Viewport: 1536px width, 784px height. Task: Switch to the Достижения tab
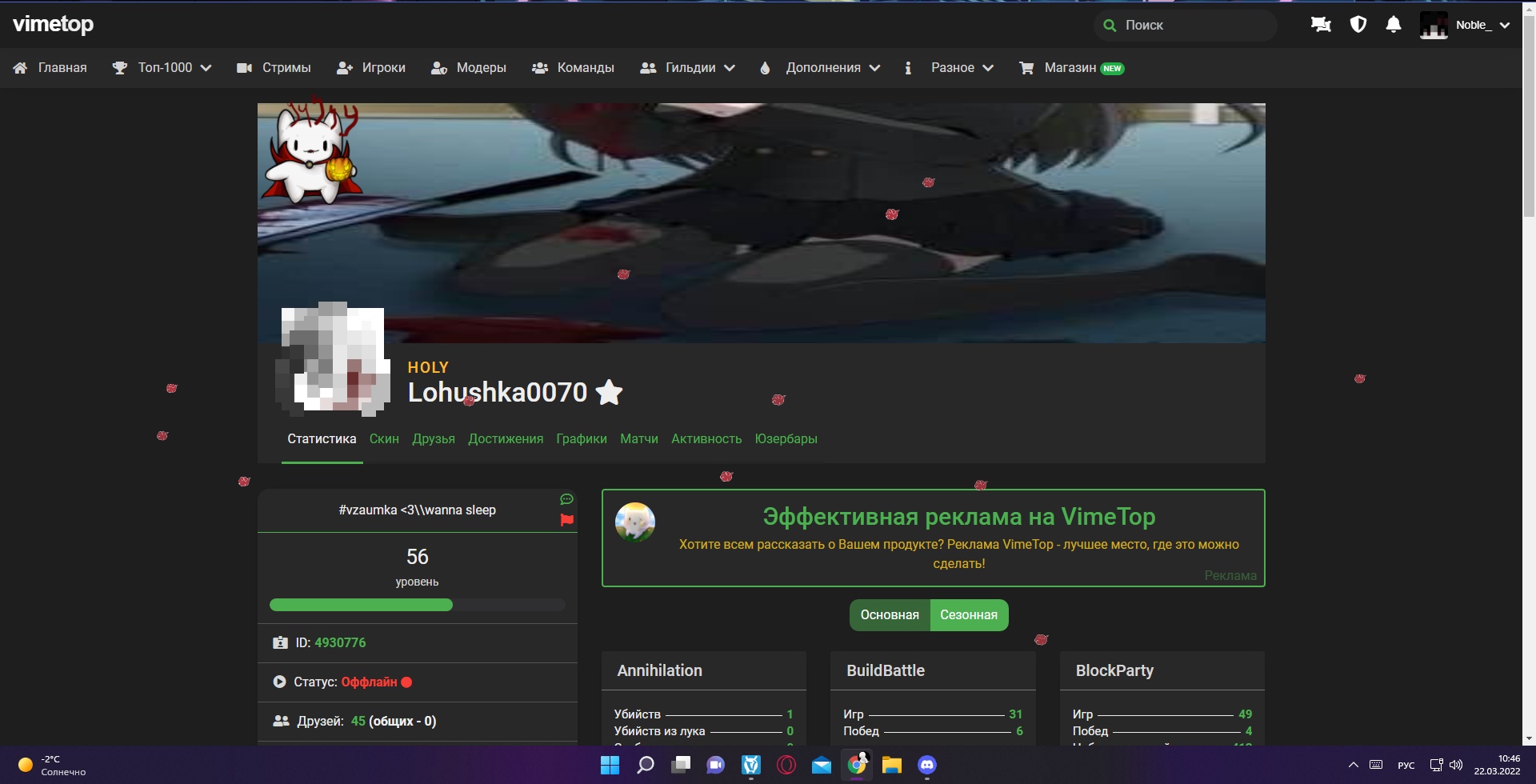point(506,439)
